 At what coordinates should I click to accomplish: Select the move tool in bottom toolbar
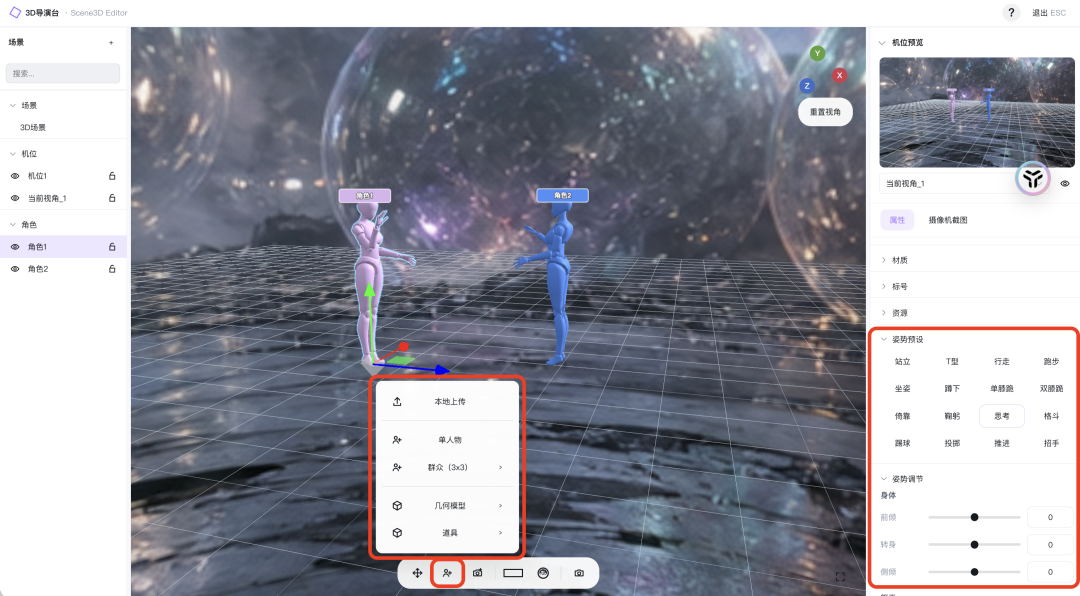417,573
